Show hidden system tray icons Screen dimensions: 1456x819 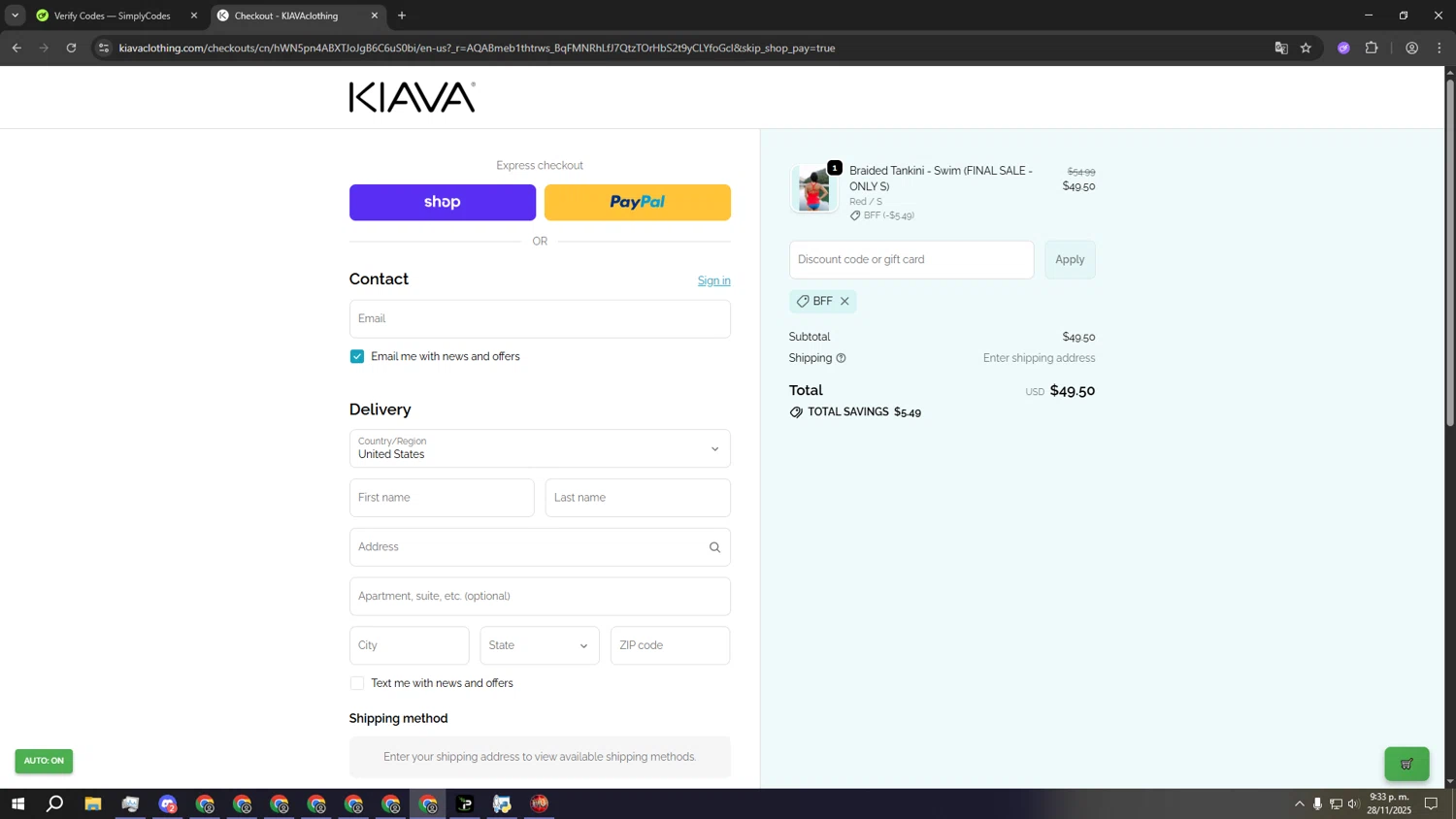click(x=1300, y=803)
